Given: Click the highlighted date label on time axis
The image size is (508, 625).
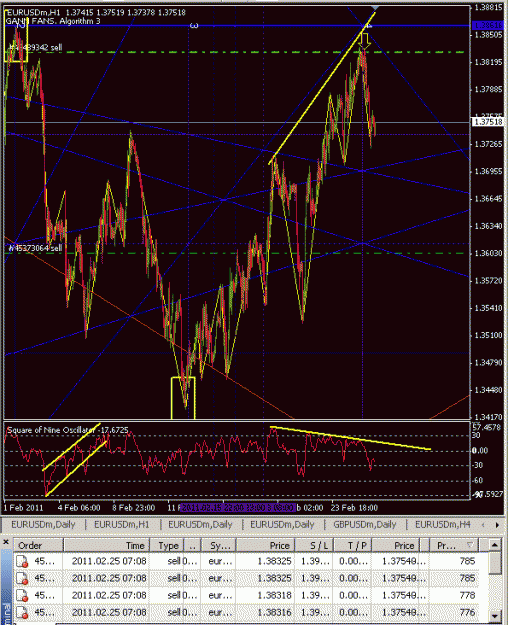Looking at the screenshot, I should coord(238,507).
